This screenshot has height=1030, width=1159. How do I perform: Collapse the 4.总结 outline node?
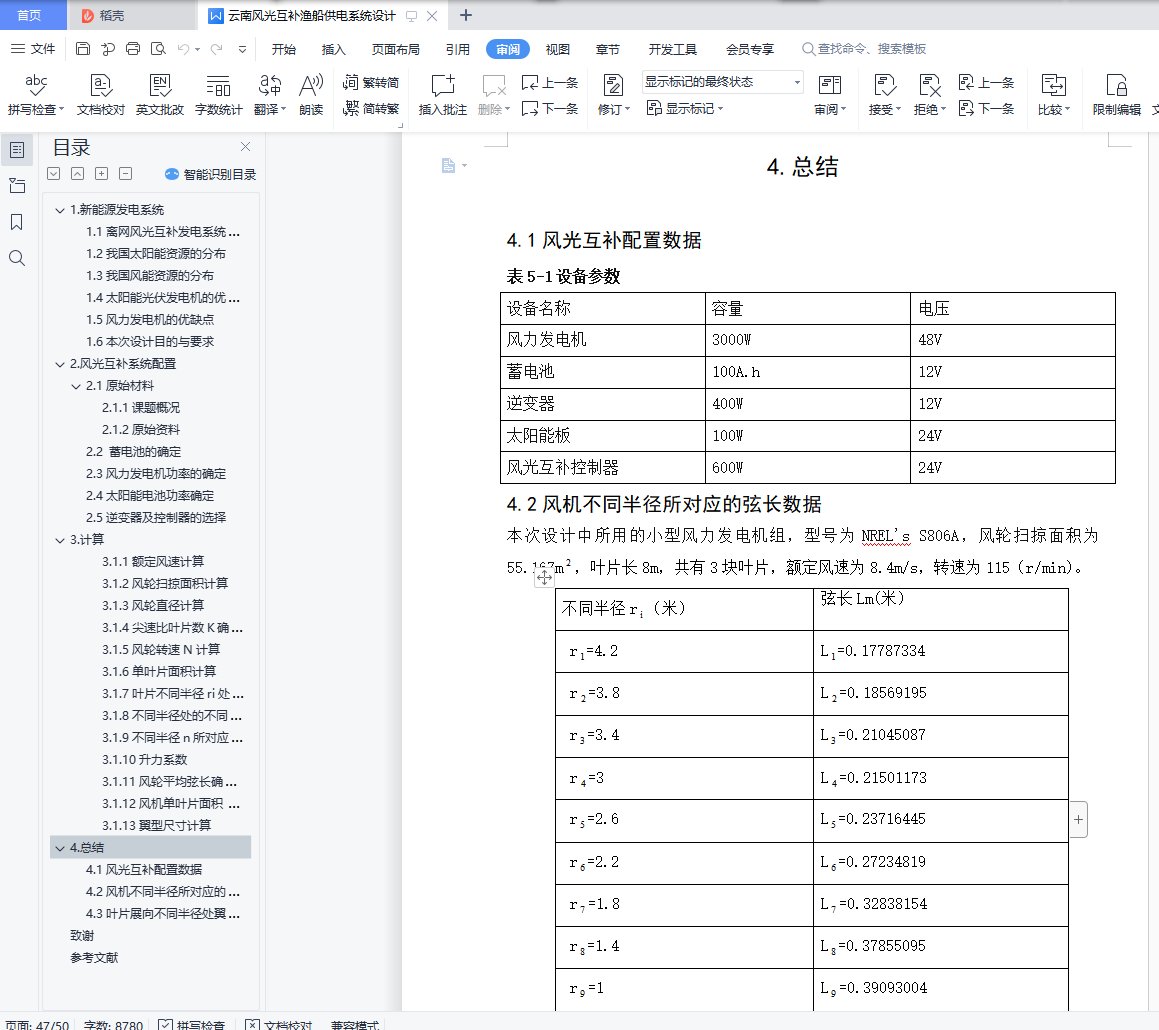point(60,848)
